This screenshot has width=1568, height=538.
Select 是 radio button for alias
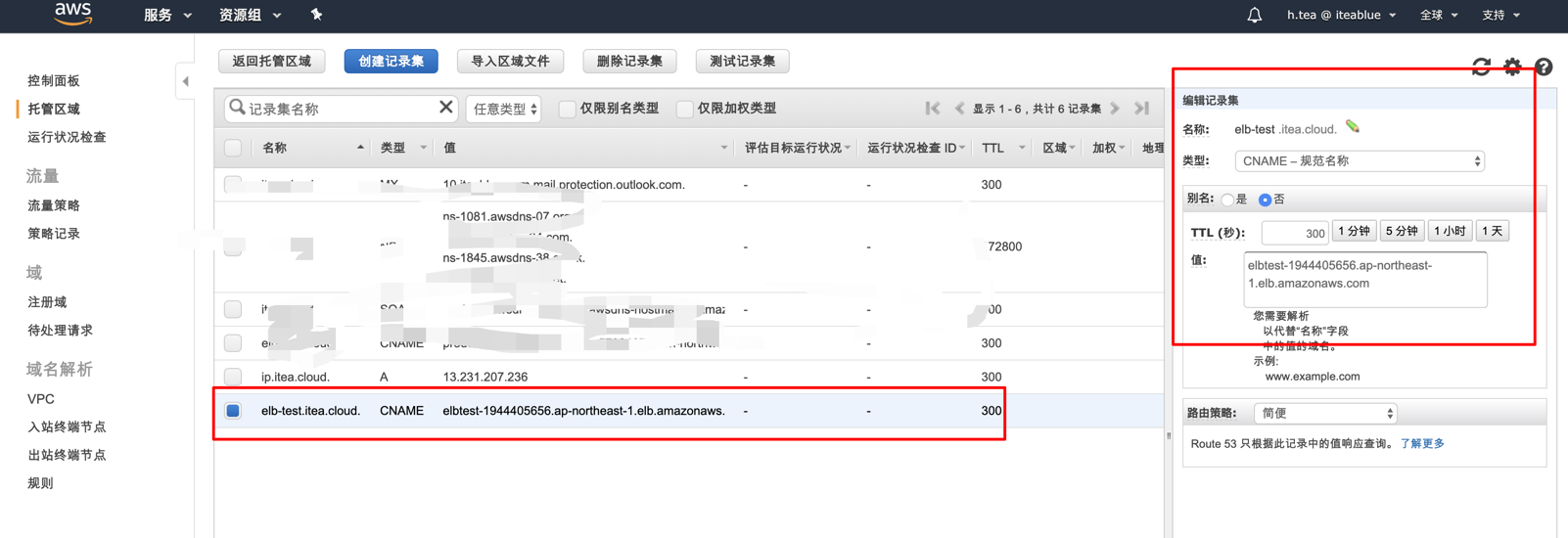click(1227, 200)
